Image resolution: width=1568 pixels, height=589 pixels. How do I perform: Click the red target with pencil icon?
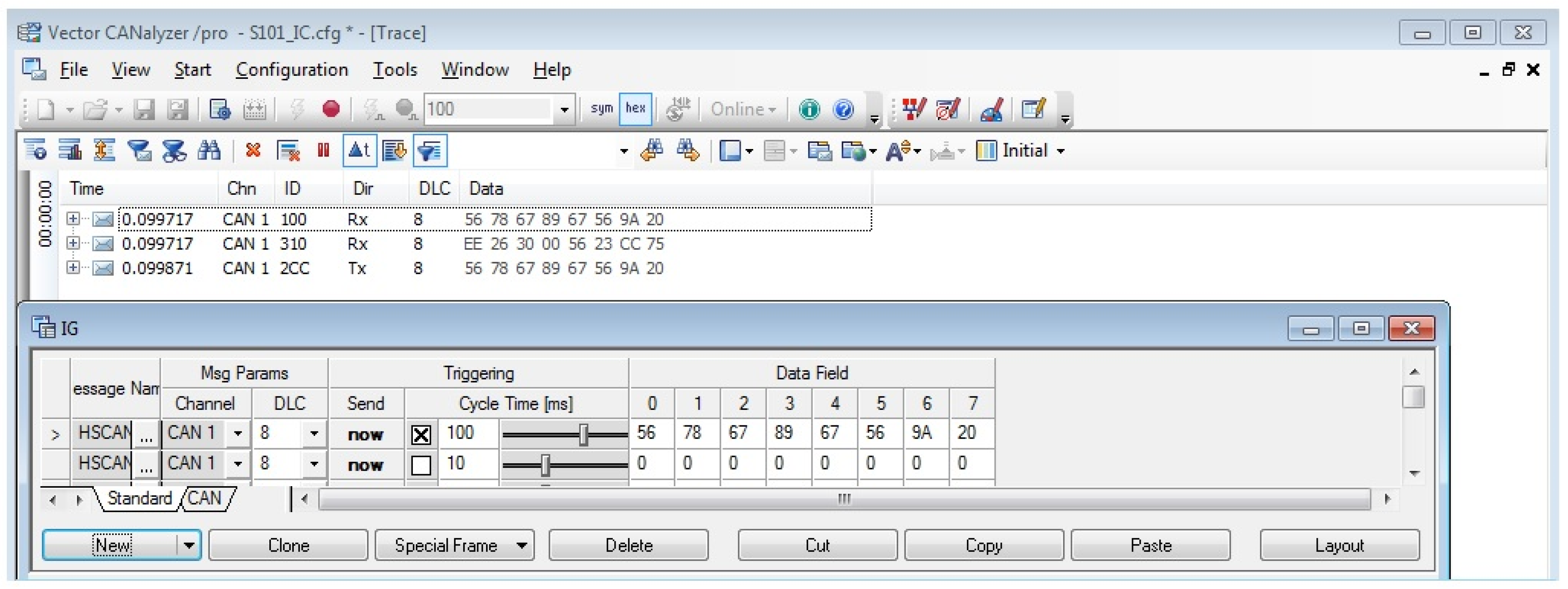point(947,110)
